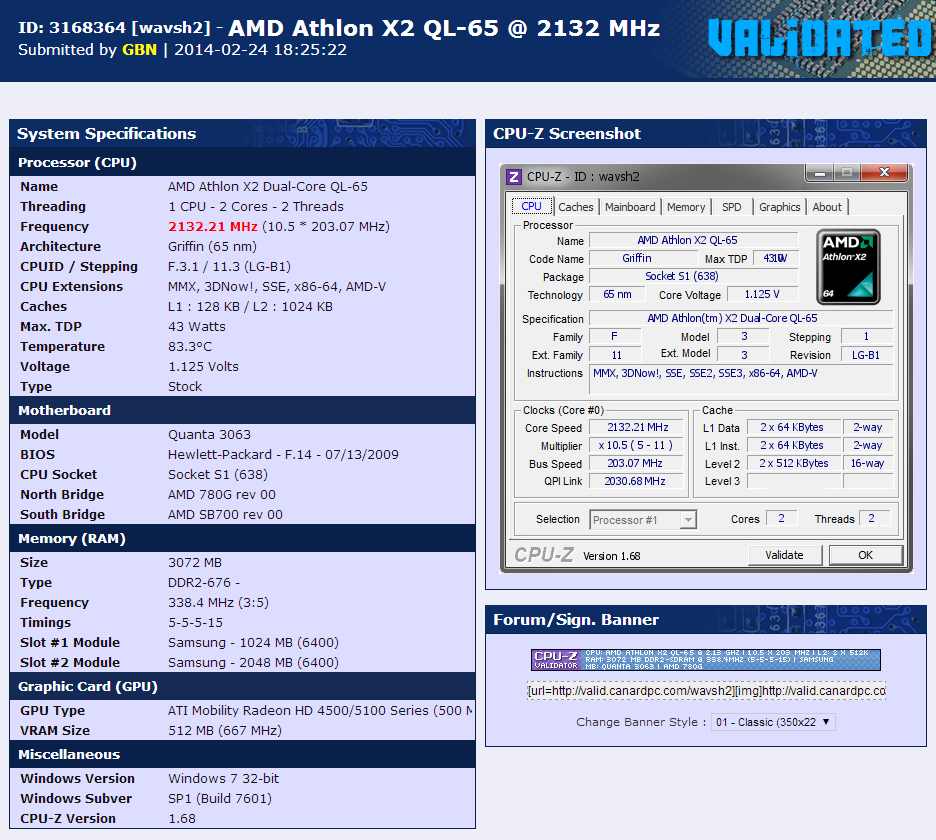Viewport: 936px width, 840px height.
Task: Click the Revision value LG-B1
Action: click(x=866, y=355)
